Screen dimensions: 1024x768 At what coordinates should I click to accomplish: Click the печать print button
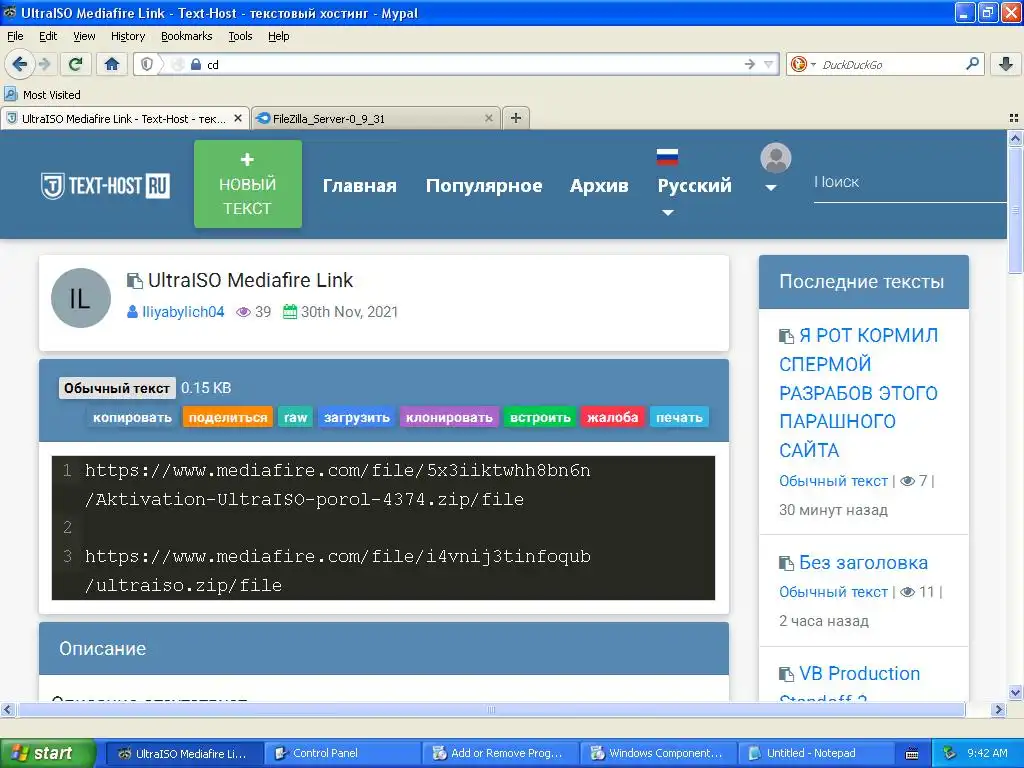coord(679,417)
